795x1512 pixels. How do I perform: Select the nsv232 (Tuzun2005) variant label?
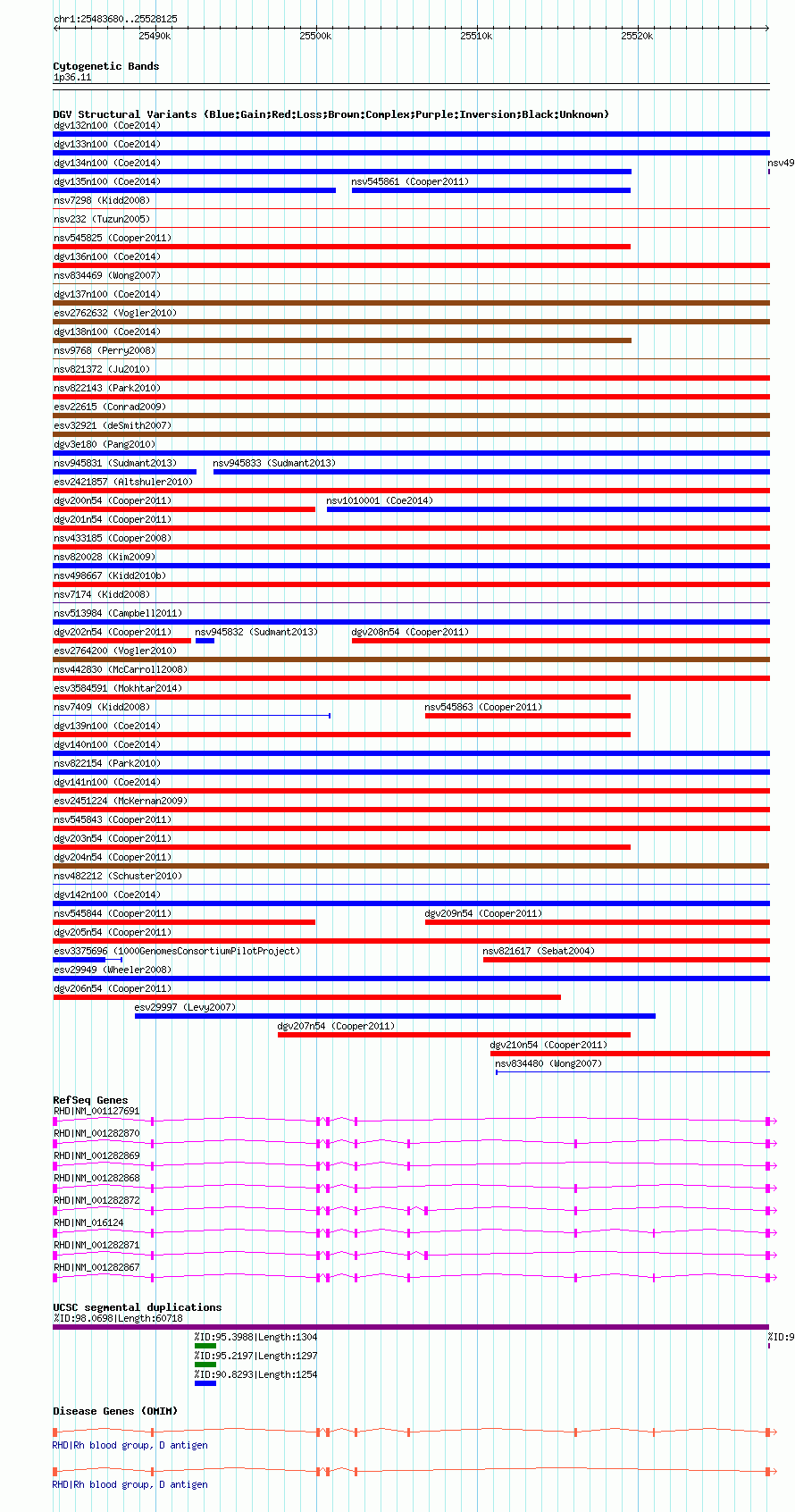point(102,219)
